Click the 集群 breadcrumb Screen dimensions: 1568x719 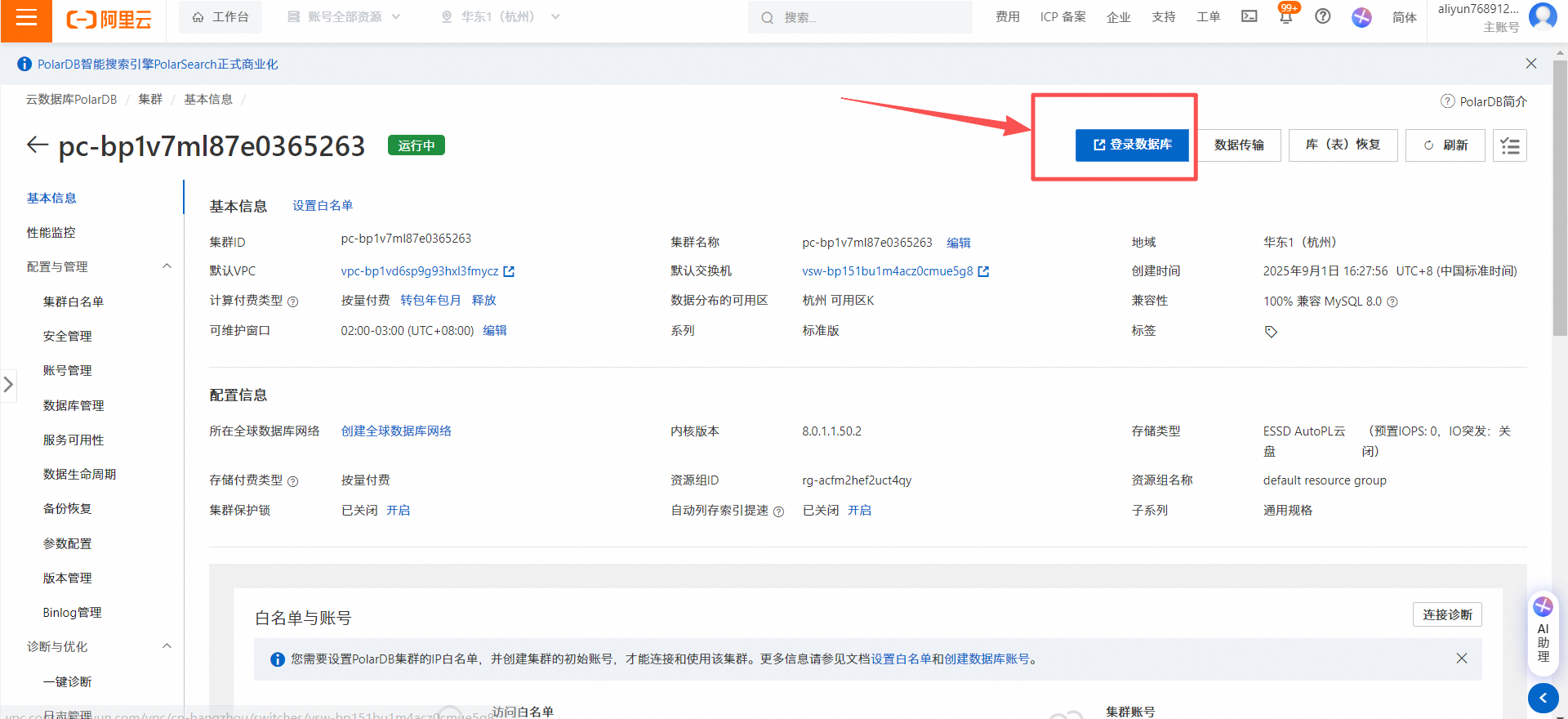point(150,99)
